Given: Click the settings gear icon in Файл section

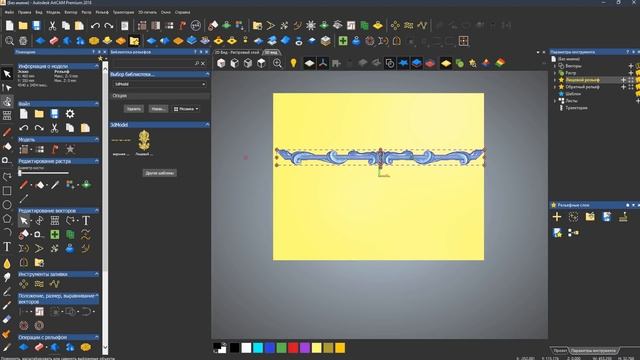Looking at the screenshot, I should (70, 114).
